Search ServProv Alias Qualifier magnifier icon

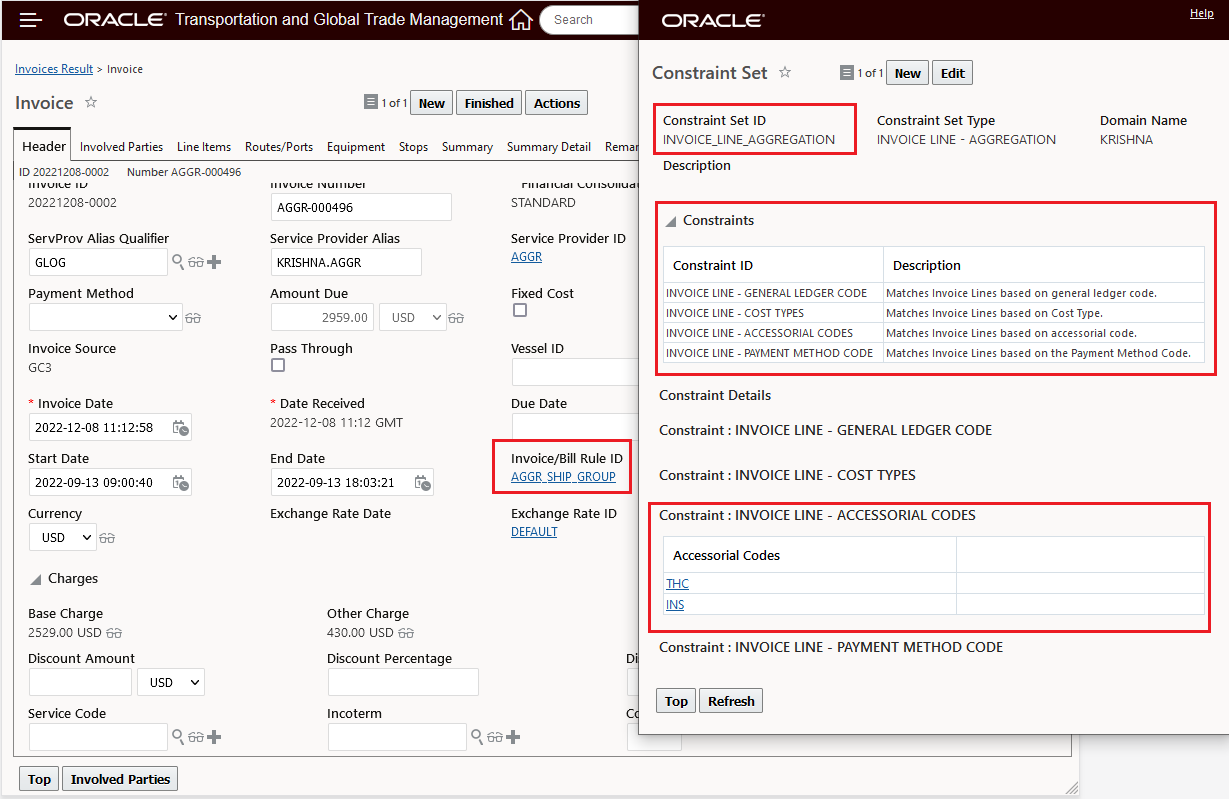[x=178, y=262]
